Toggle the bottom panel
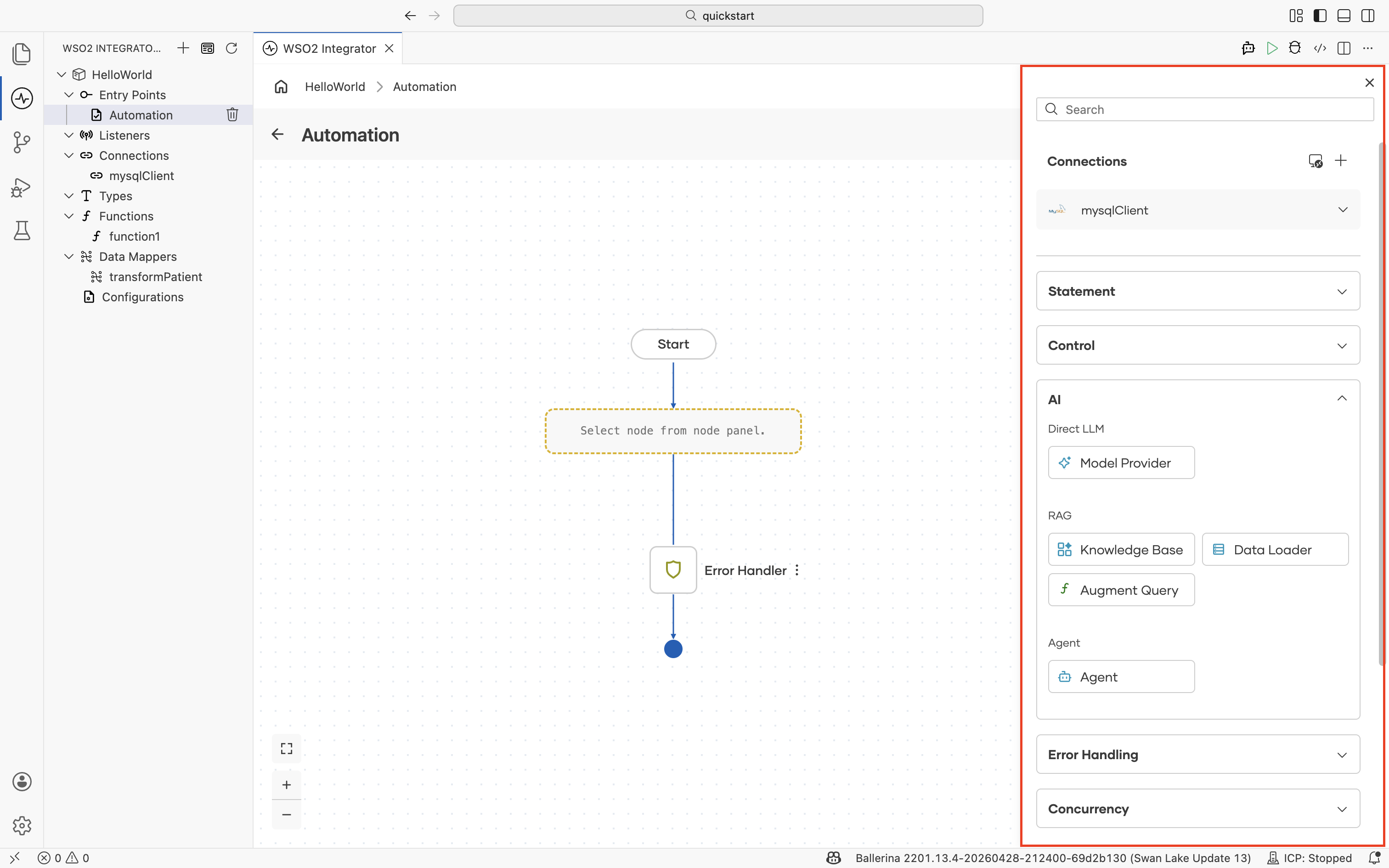Viewport: 1389px width, 868px height. pyautogui.click(x=1344, y=16)
